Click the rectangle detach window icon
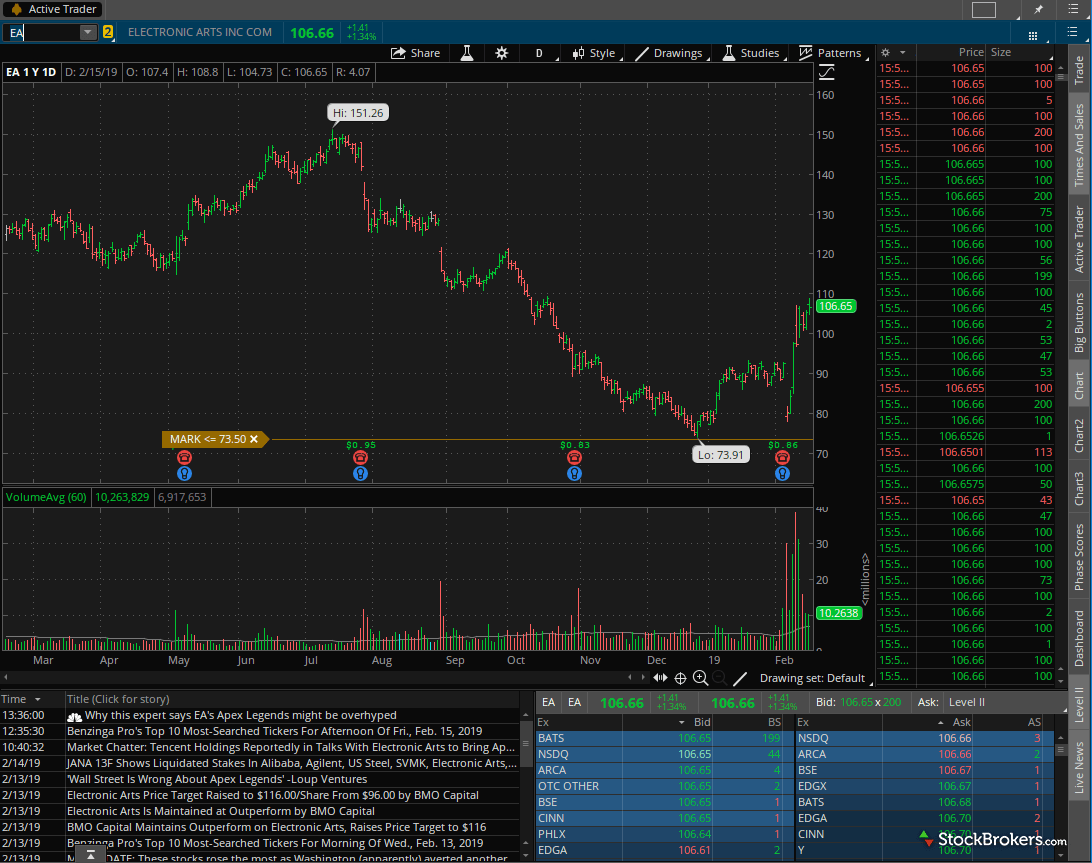The image size is (1092, 863). 984,9
